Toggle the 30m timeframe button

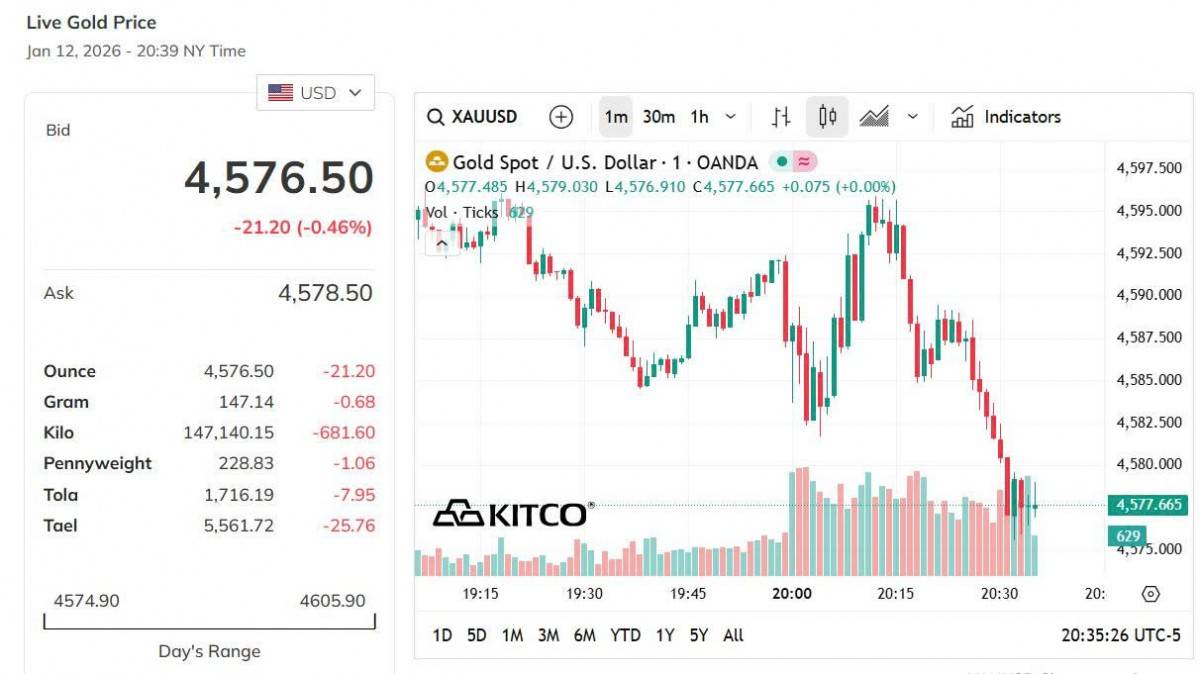coord(658,117)
